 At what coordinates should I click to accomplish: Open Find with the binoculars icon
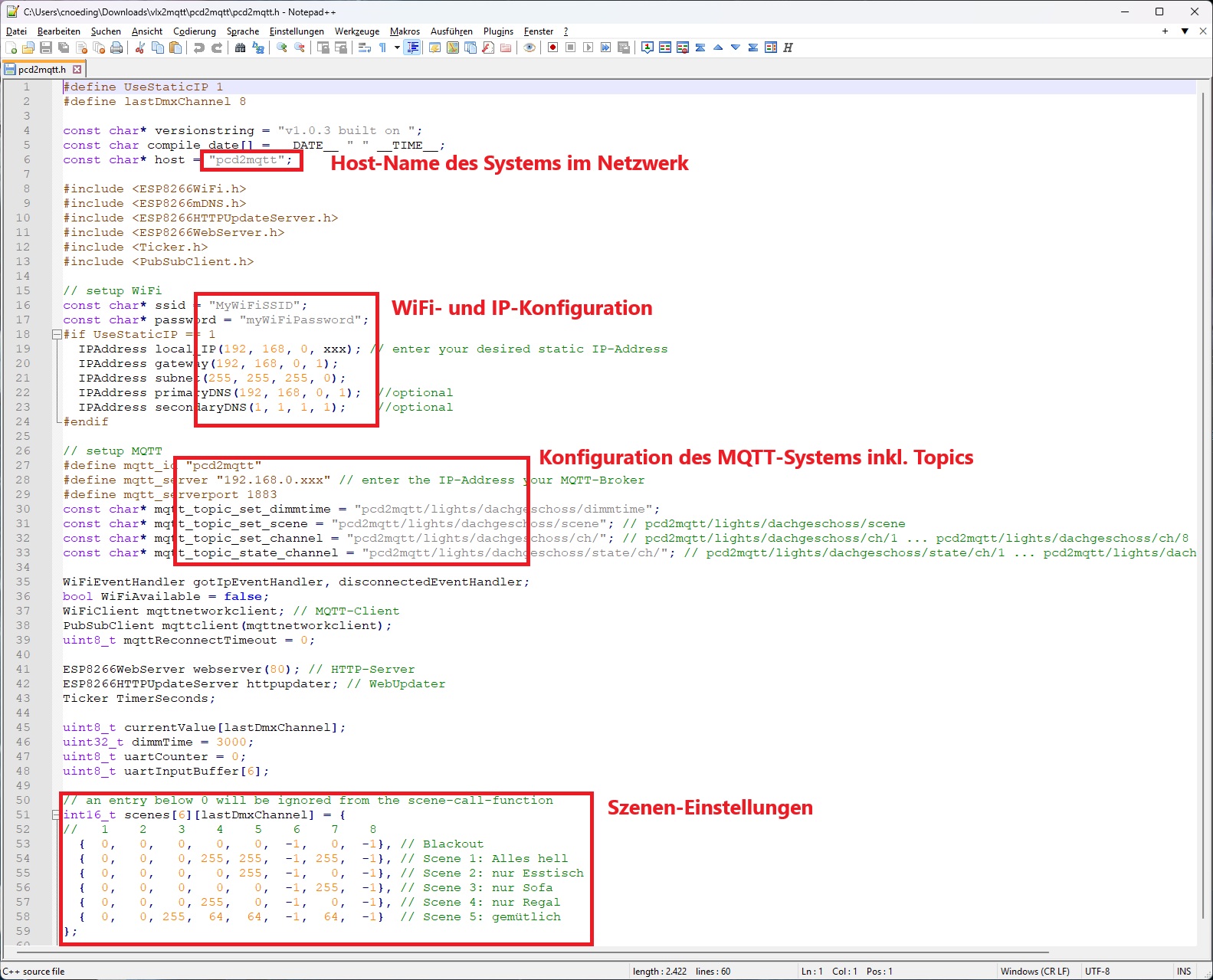(241, 48)
